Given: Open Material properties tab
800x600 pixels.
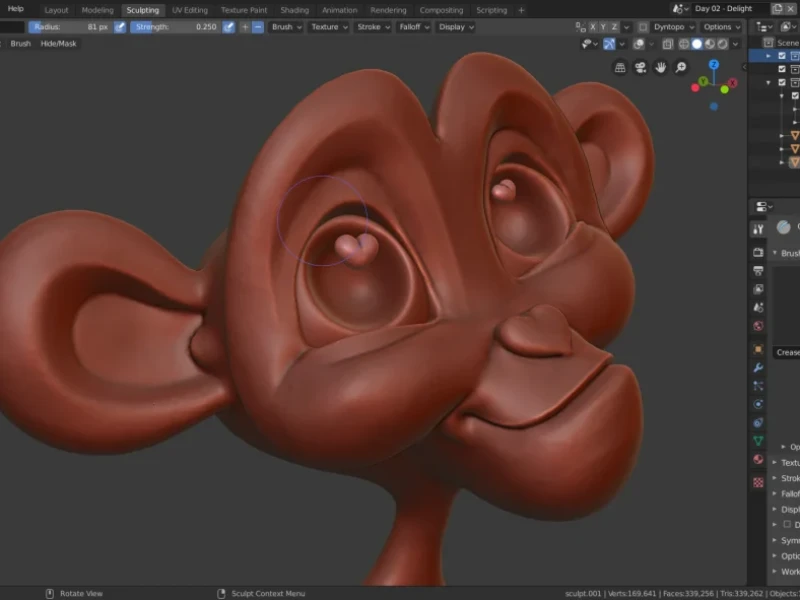Looking at the screenshot, I should pos(758,459).
